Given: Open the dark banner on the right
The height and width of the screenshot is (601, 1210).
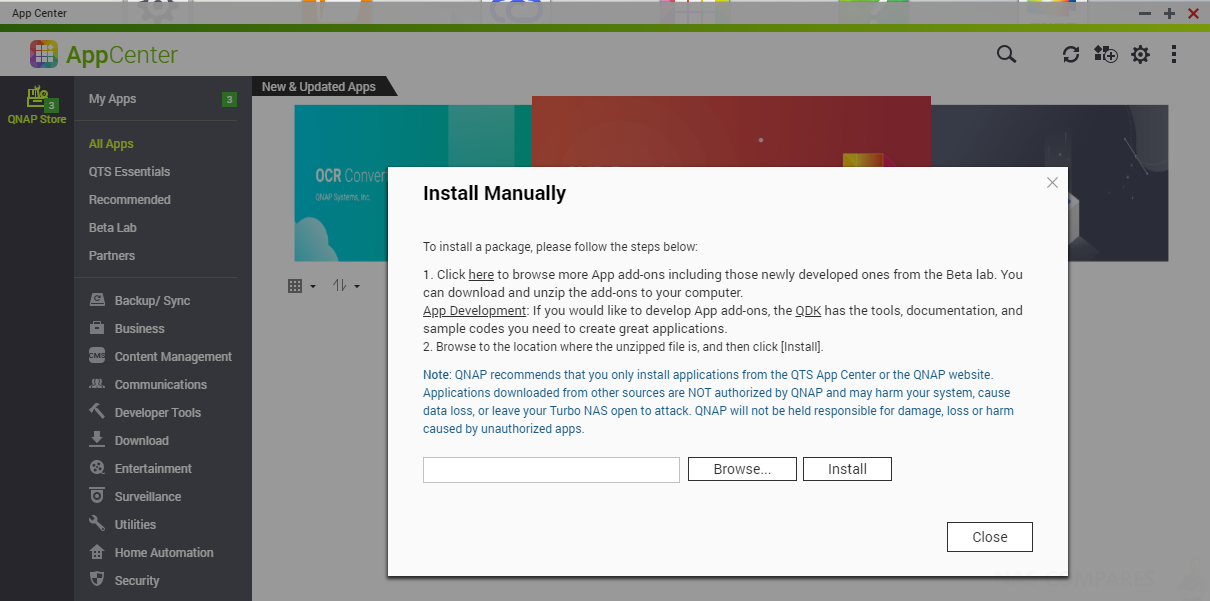Looking at the screenshot, I should click(x=1049, y=183).
